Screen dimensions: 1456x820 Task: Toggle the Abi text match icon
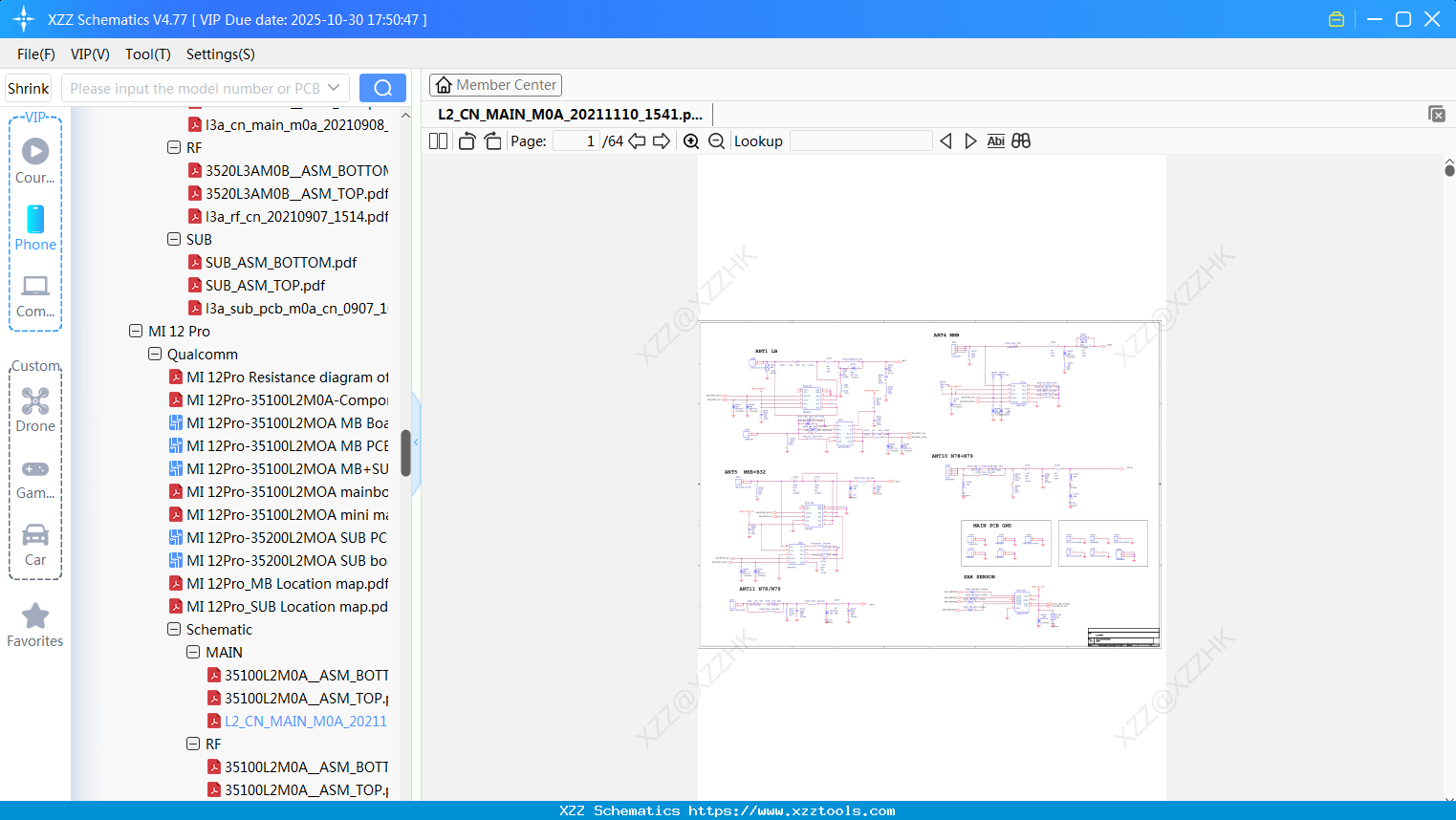[x=995, y=141]
